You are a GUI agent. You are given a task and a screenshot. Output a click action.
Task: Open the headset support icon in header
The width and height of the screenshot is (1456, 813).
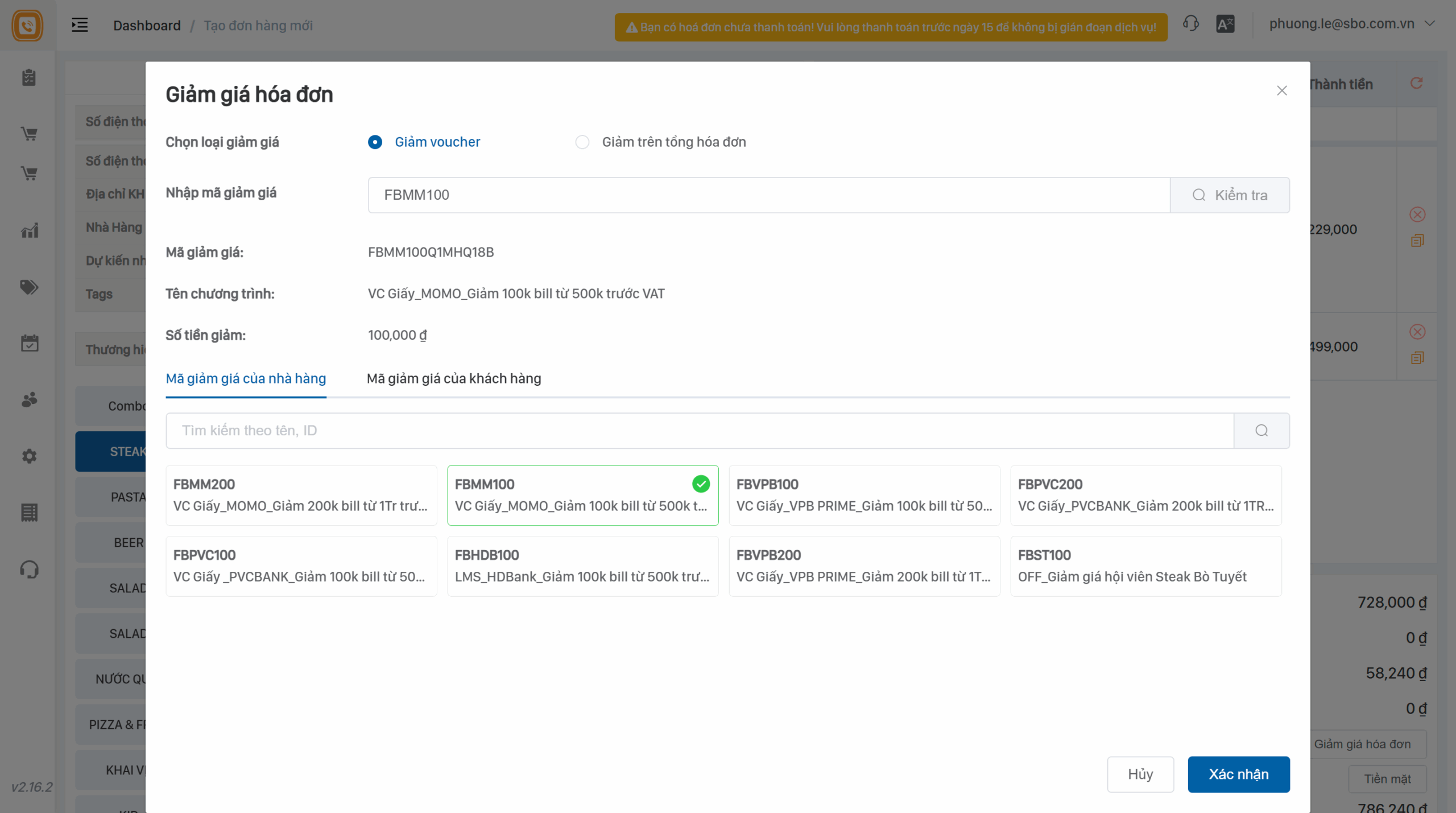[1190, 24]
